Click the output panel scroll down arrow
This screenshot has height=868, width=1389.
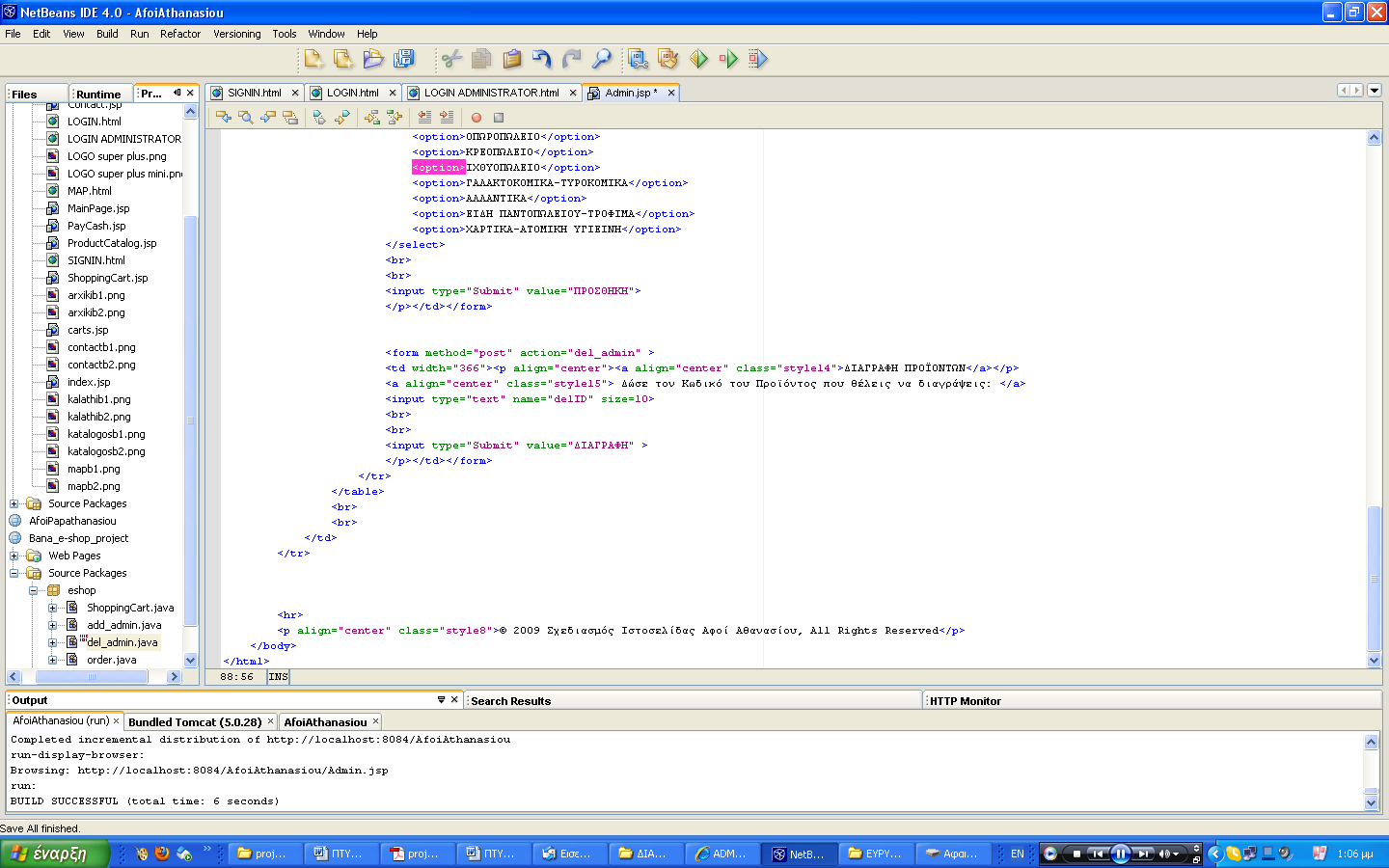(x=1372, y=802)
